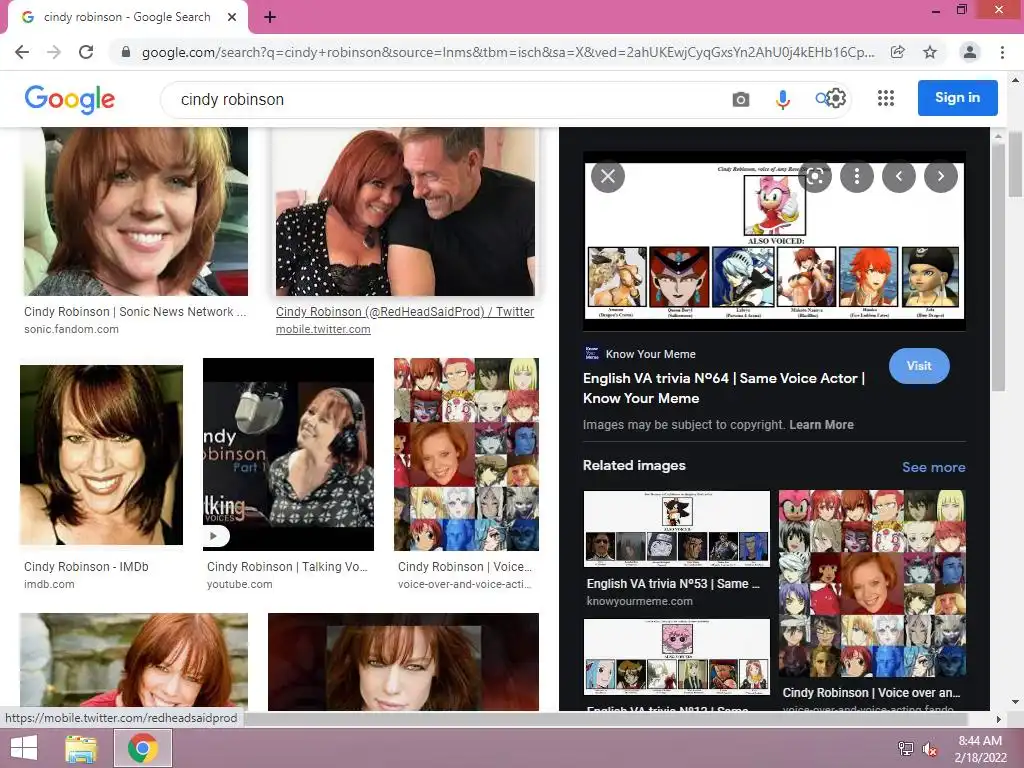Open quick settings gear icon
1024x768 pixels.
tap(836, 99)
